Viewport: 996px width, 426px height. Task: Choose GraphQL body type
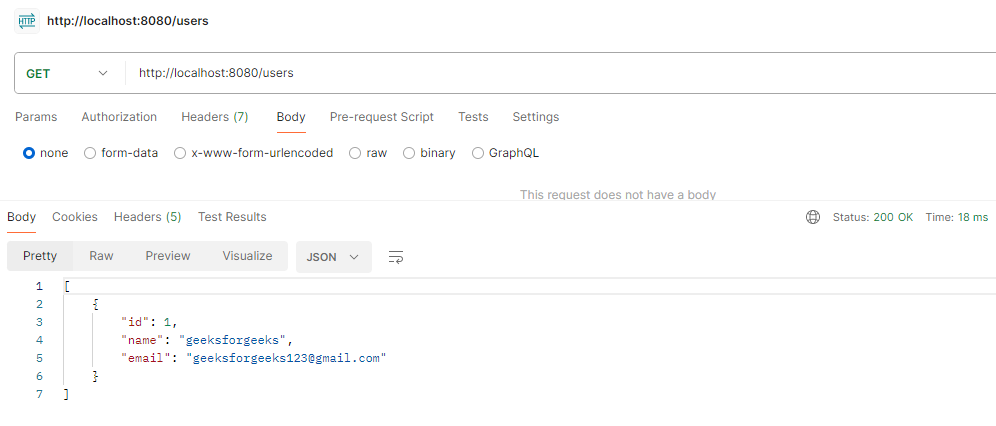(x=478, y=153)
